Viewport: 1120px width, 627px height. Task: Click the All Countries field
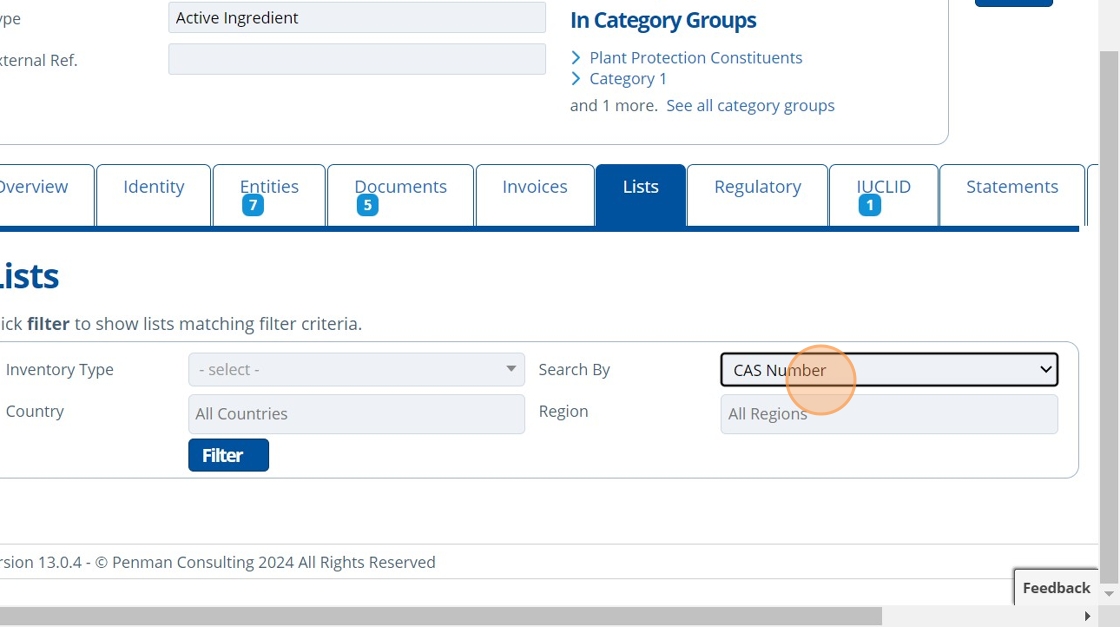click(x=356, y=414)
